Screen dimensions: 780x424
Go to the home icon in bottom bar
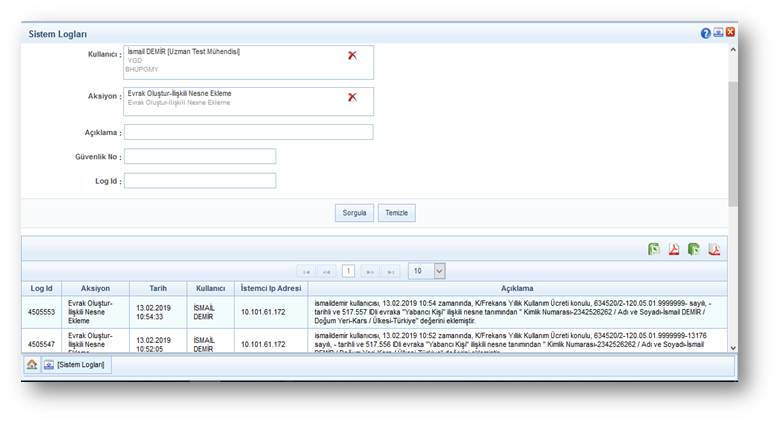32,365
